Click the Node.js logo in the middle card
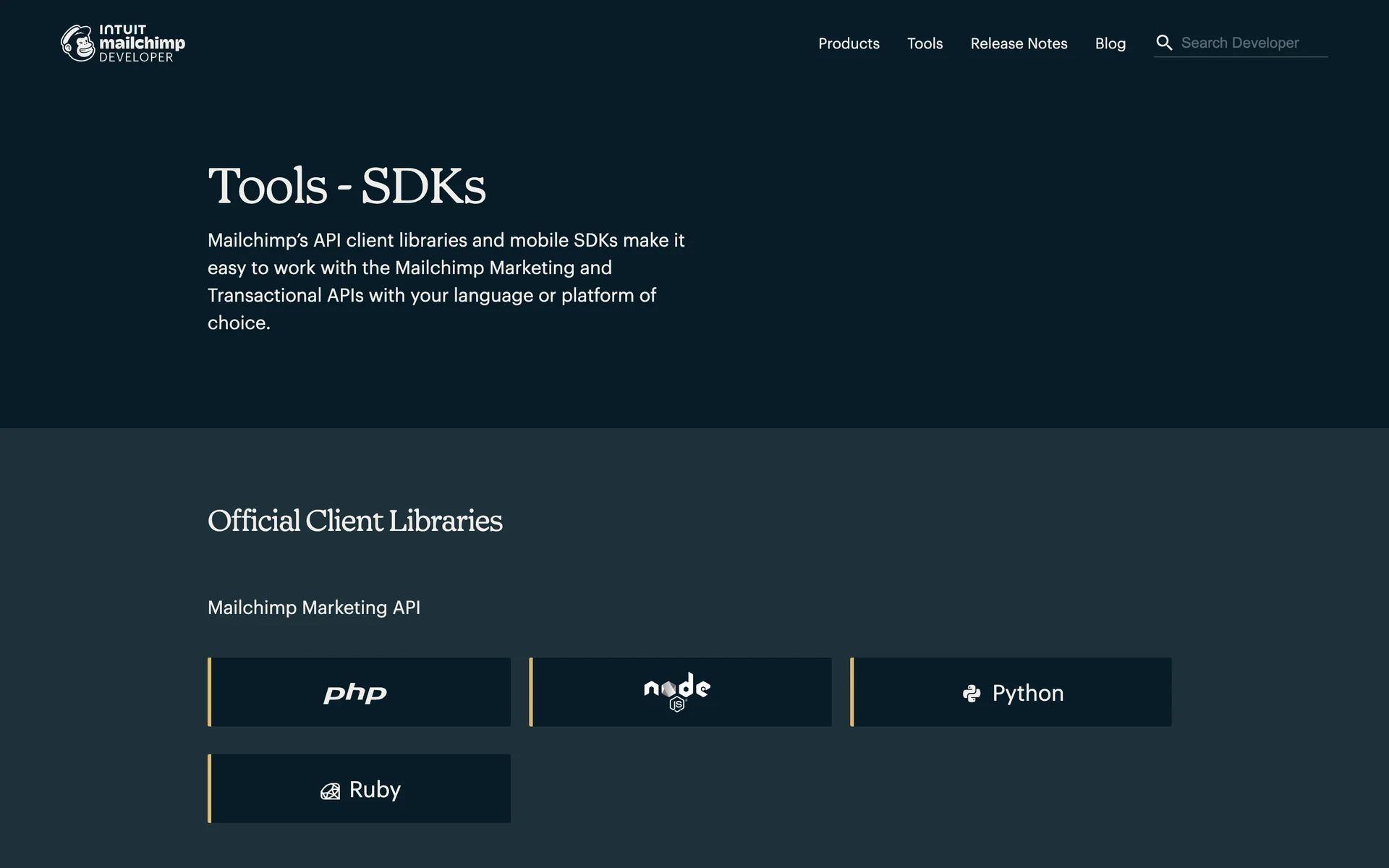This screenshot has height=868, width=1389. coord(677,687)
